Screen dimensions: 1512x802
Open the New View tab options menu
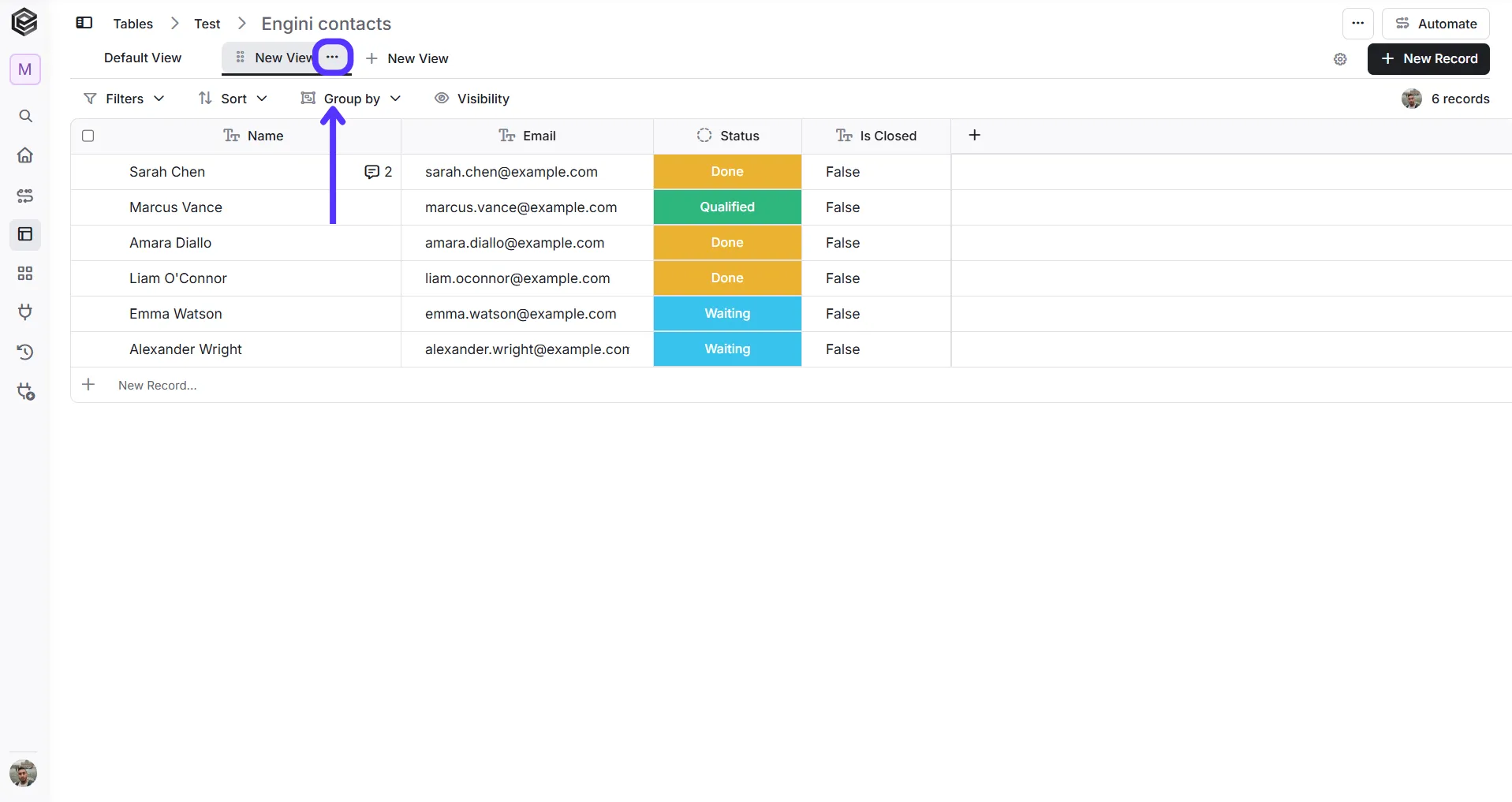(x=332, y=58)
